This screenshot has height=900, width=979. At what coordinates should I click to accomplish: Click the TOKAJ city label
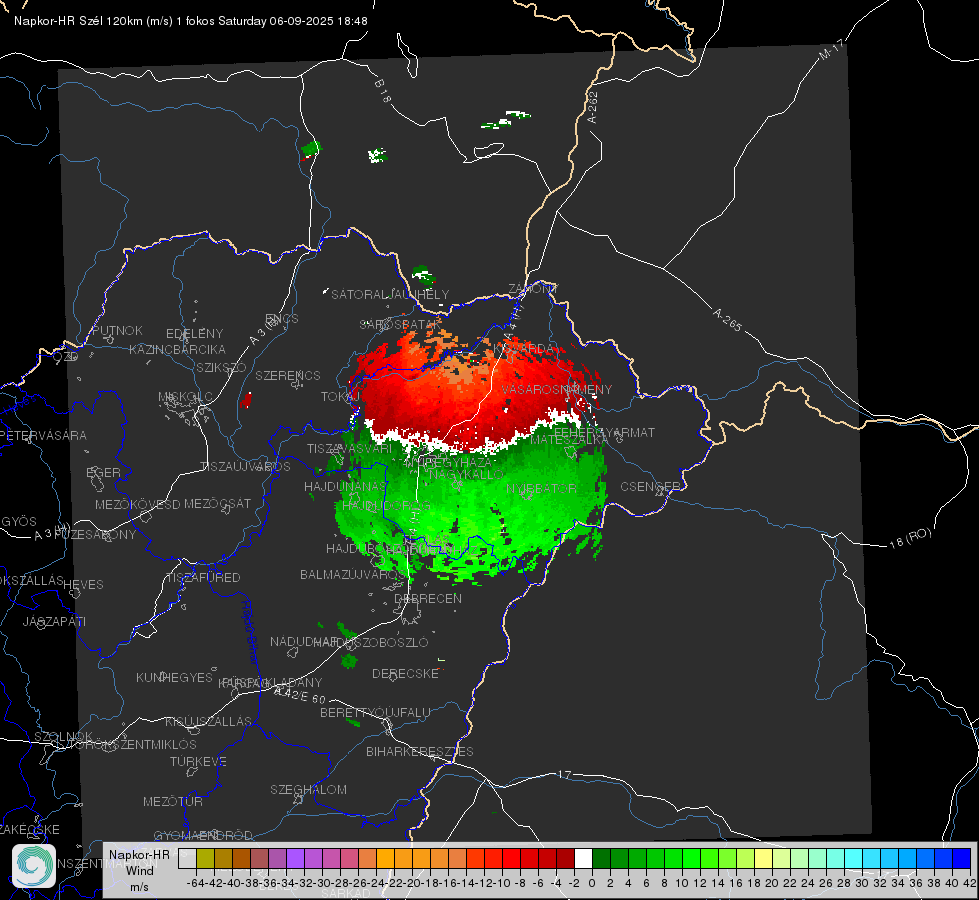click(340, 397)
